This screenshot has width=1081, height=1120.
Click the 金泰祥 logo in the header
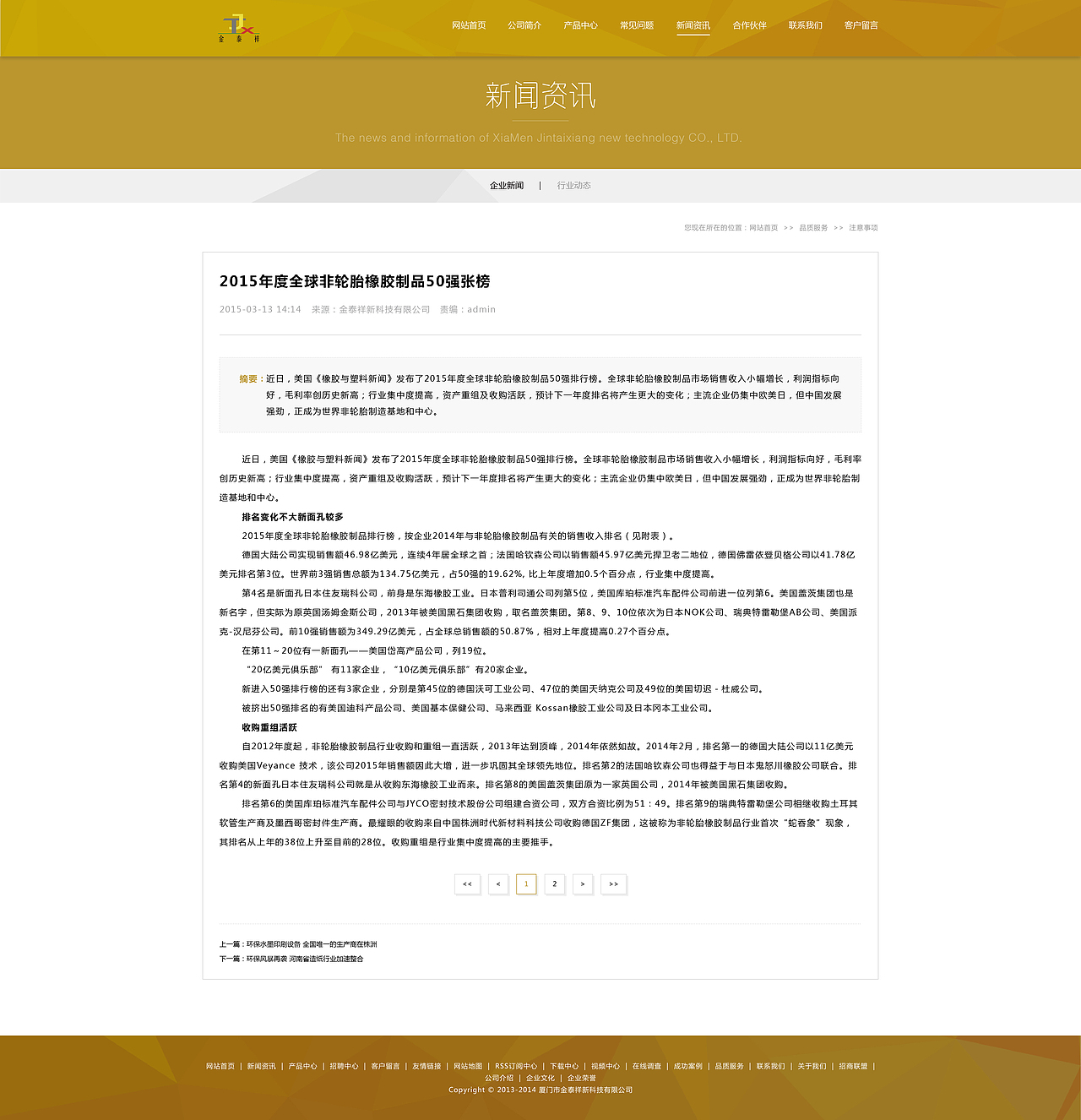click(x=239, y=28)
